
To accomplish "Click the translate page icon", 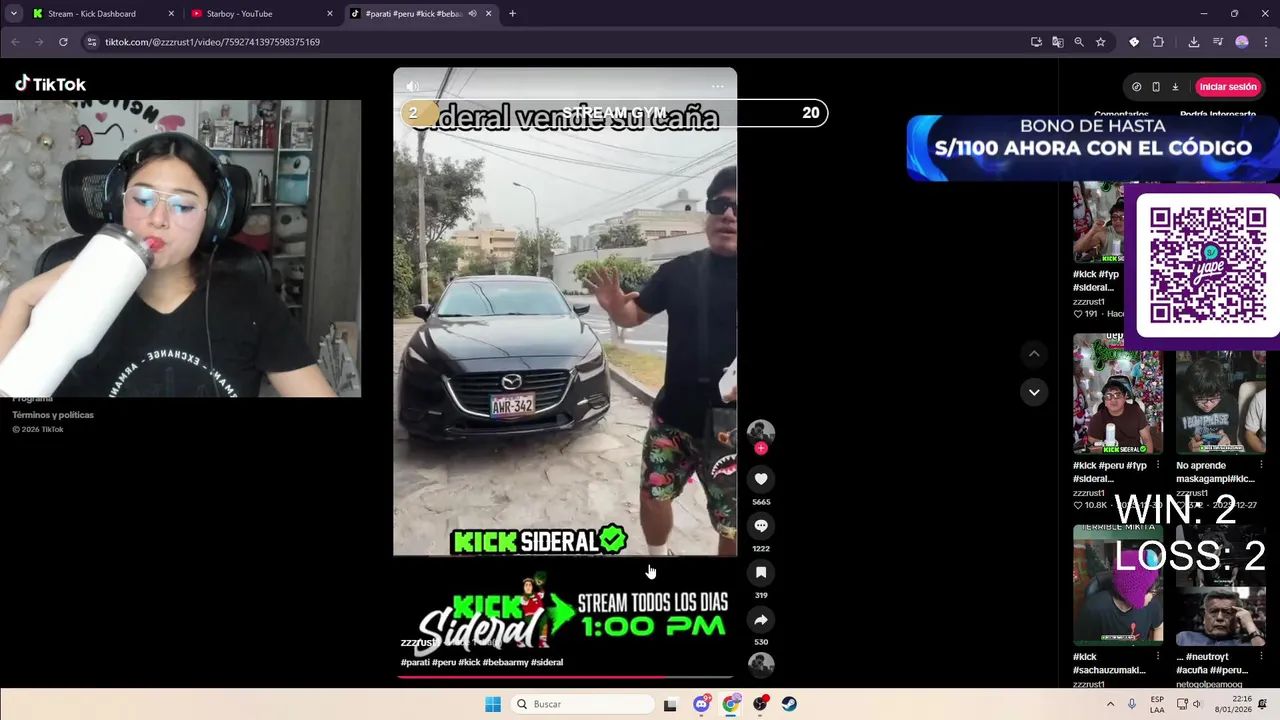I will coord(1057,42).
